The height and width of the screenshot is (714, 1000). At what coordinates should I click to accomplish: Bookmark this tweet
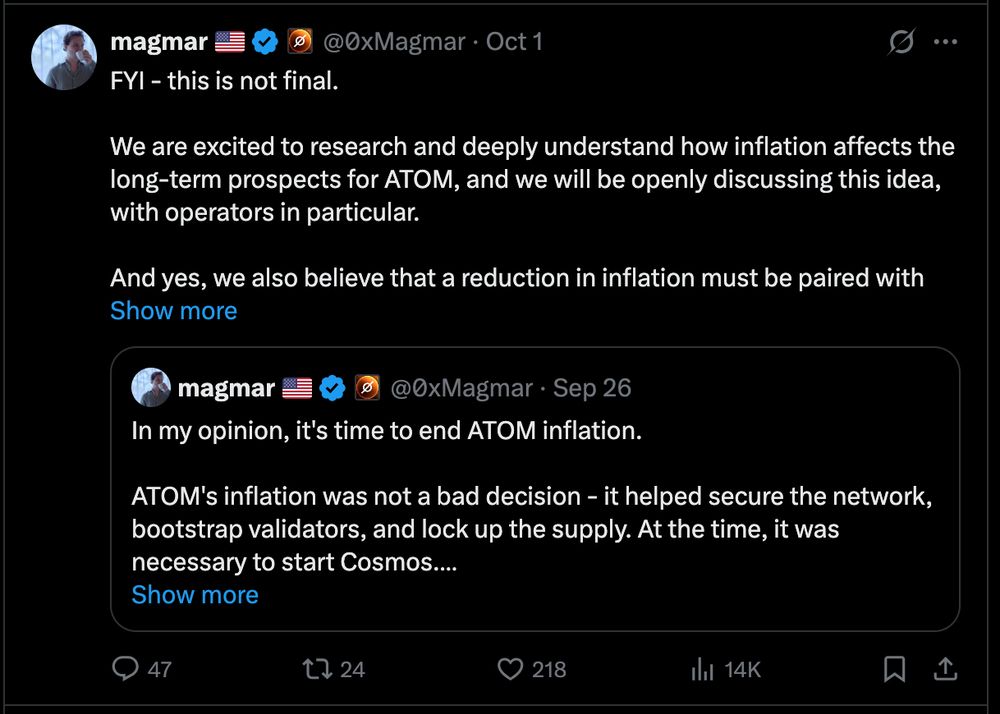(x=895, y=668)
